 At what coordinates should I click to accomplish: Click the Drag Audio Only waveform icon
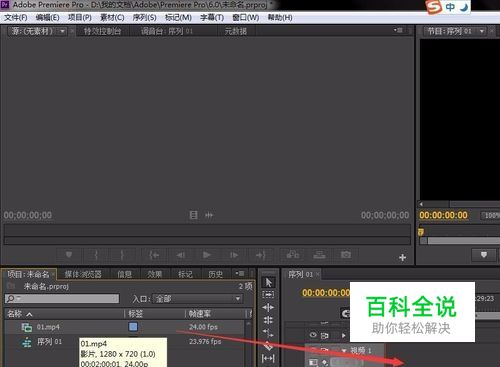tap(209, 215)
